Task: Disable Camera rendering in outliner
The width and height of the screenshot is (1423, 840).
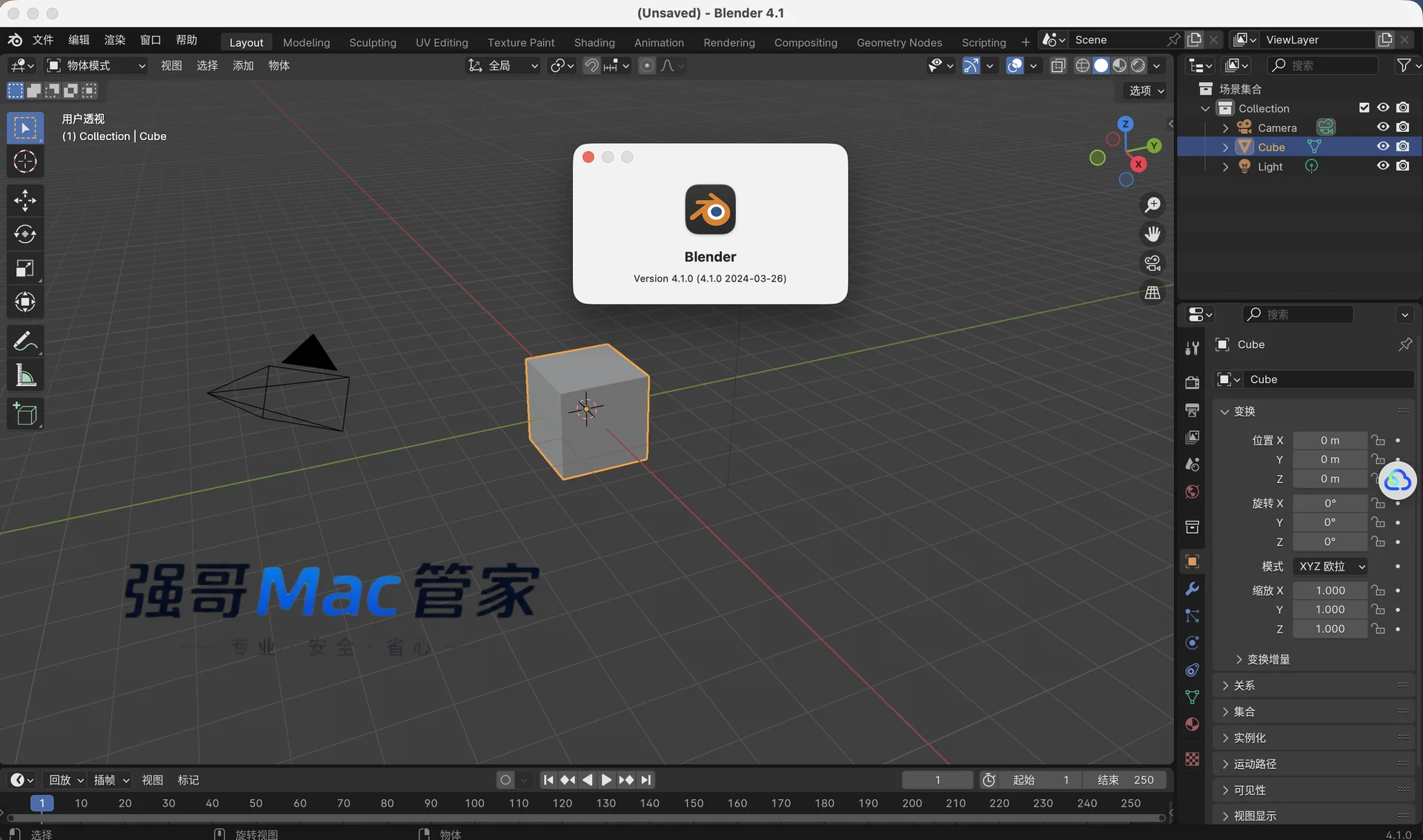Action: [x=1403, y=127]
